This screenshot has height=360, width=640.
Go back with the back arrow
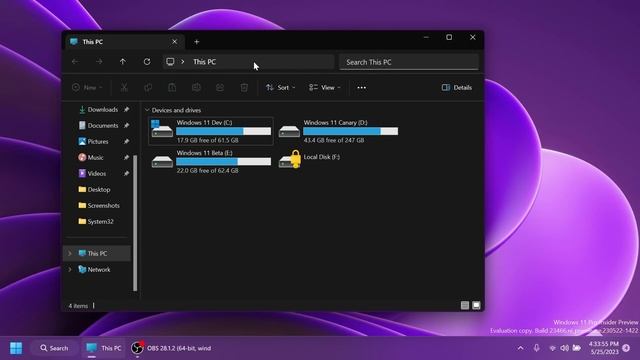pyautogui.click(x=75, y=62)
